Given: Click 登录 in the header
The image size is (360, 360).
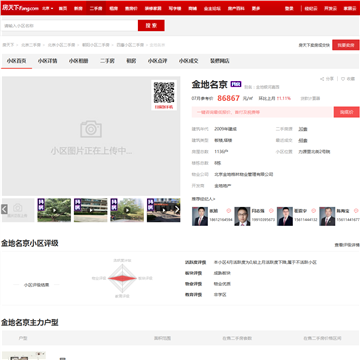Looking at the screenshot, I should pos(289,8).
